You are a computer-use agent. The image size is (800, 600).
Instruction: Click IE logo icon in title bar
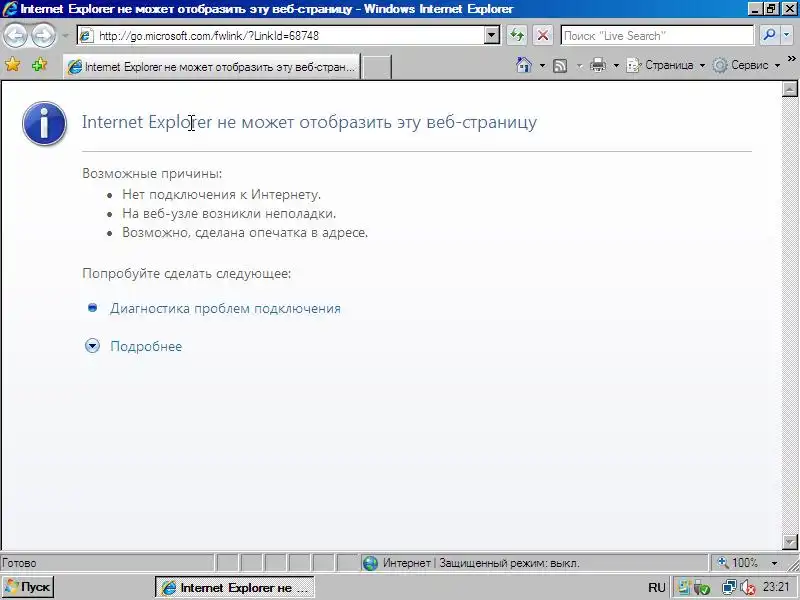[x=9, y=9]
